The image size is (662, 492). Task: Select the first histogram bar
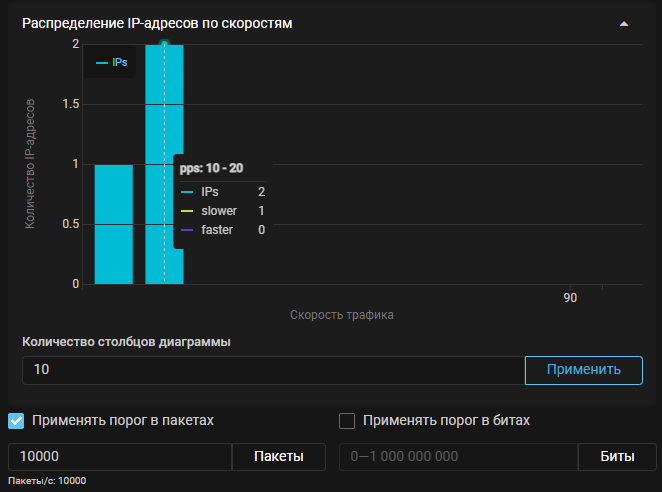[x=114, y=225]
